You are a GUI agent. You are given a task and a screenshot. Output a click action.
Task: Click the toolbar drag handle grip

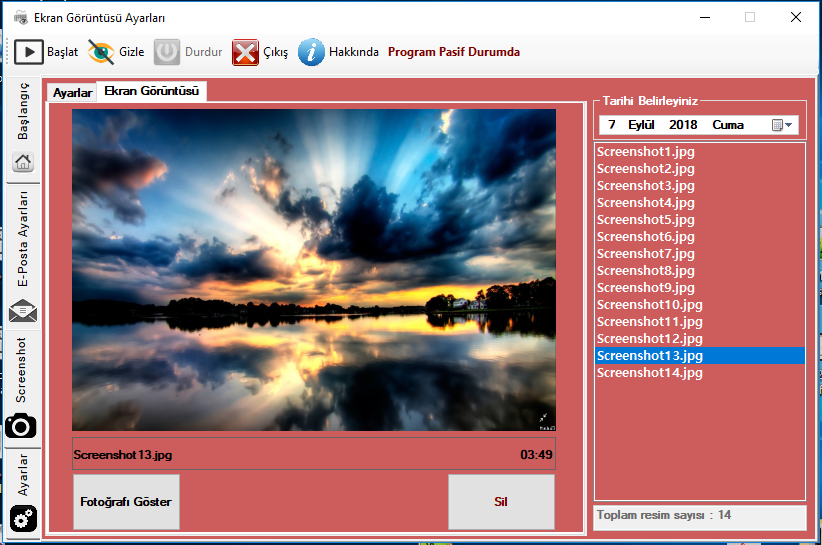[7, 52]
